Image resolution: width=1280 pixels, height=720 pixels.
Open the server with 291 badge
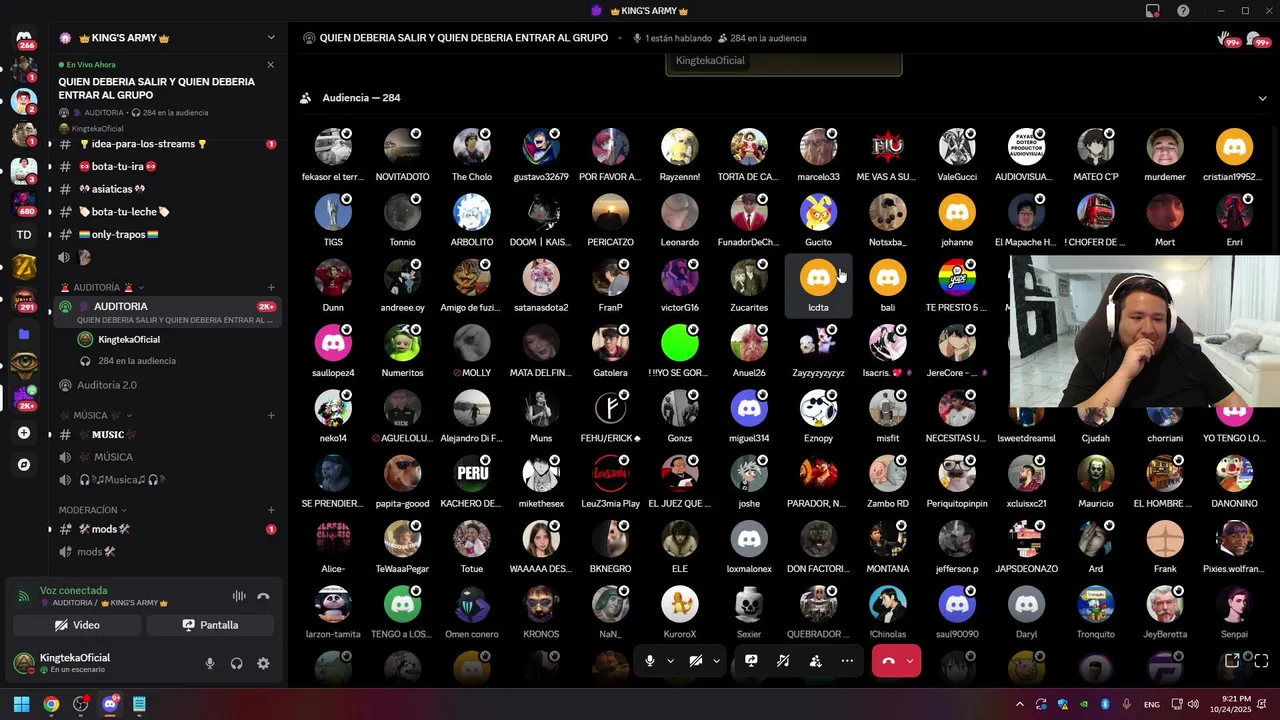pos(24,301)
